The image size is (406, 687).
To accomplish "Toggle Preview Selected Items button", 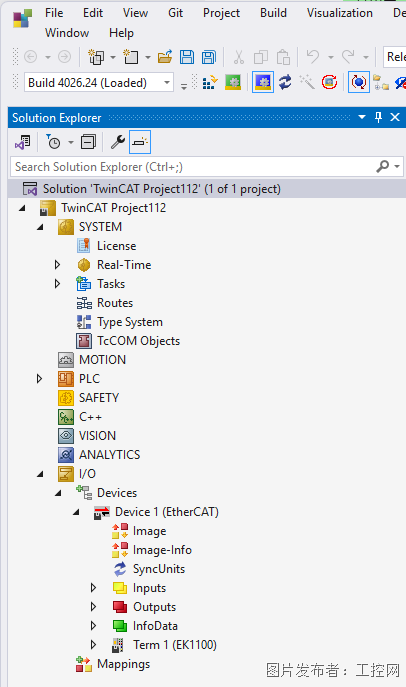I will 140,142.
